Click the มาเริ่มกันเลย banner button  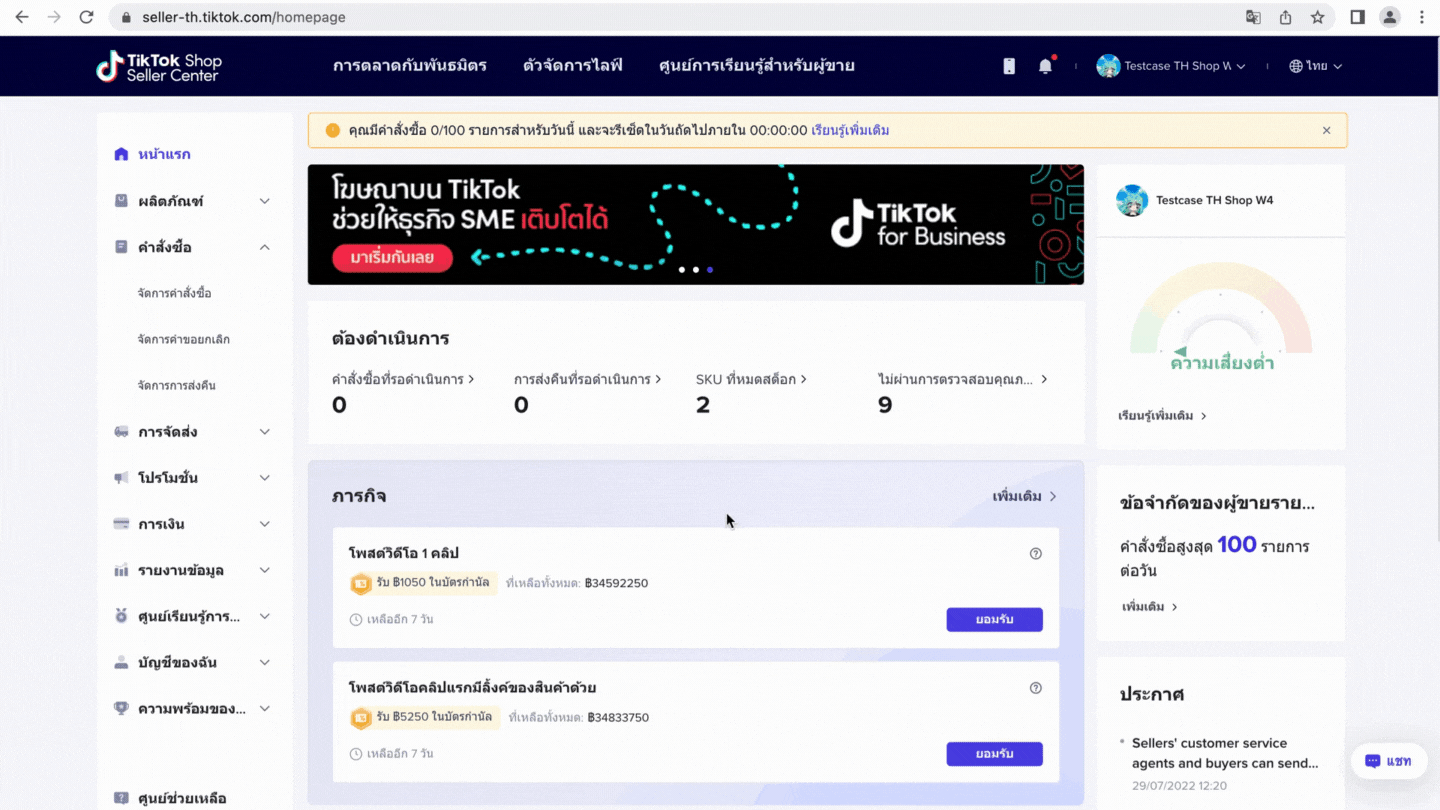tap(392, 258)
